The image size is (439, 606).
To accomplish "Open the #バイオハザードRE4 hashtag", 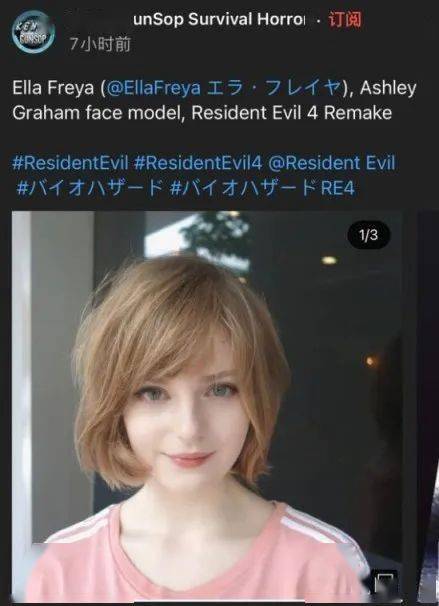I will [x=262, y=188].
